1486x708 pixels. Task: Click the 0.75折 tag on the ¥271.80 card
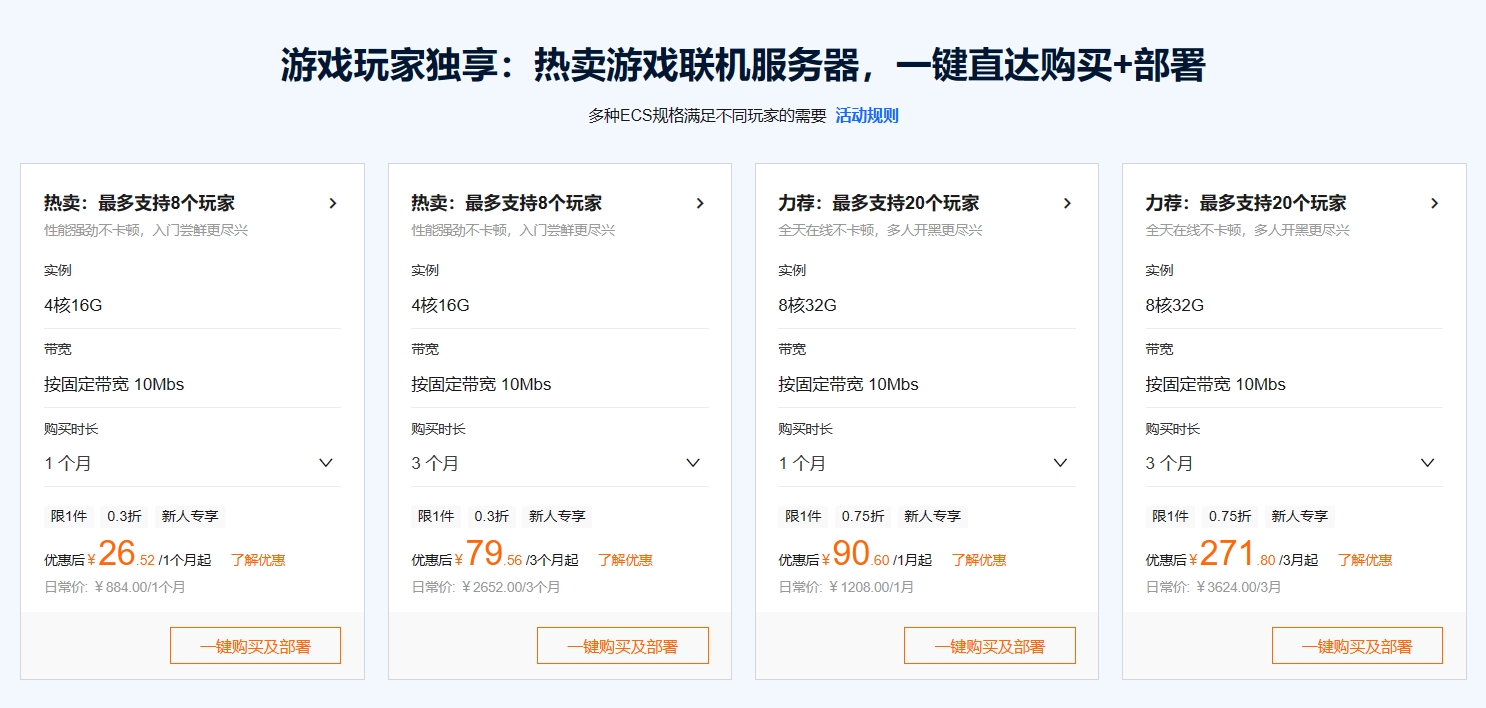[x=1230, y=516]
